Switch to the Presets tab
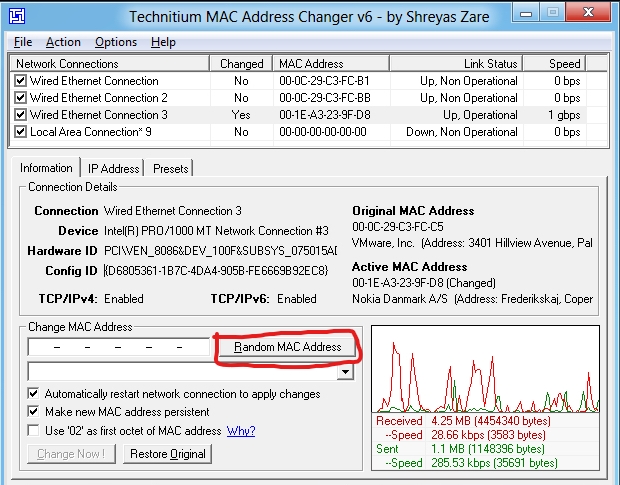The image size is (620, 485). (x=170, y=169)
